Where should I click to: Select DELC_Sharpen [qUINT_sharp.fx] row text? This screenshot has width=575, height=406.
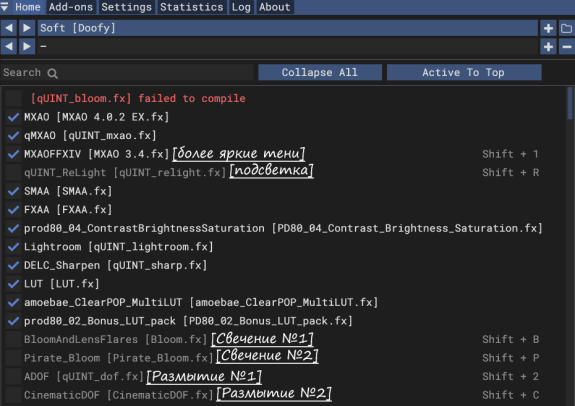pyautogui.click(x=116, y=265)
